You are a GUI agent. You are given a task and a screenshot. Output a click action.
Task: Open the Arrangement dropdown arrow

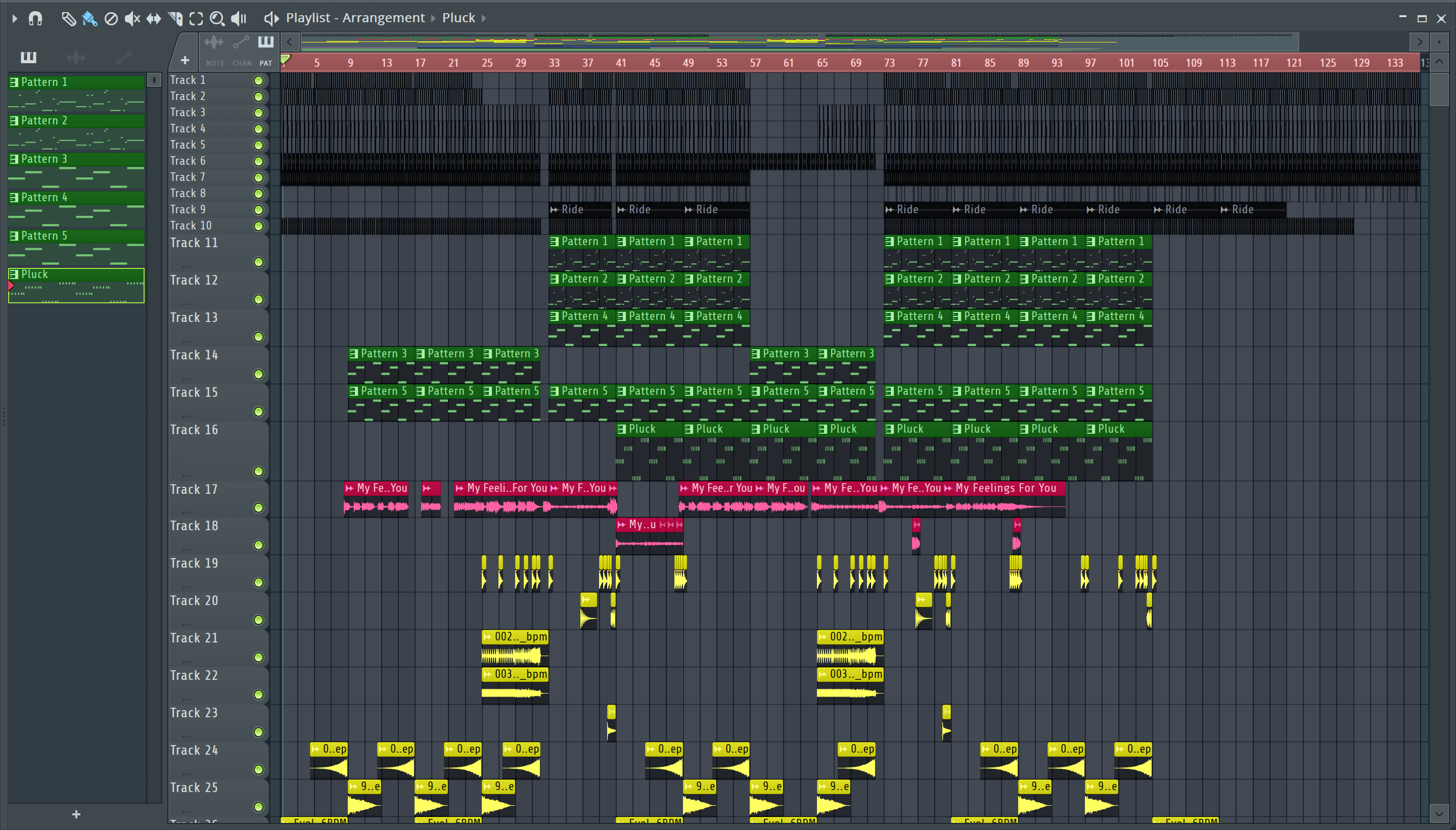coord(433,19)
